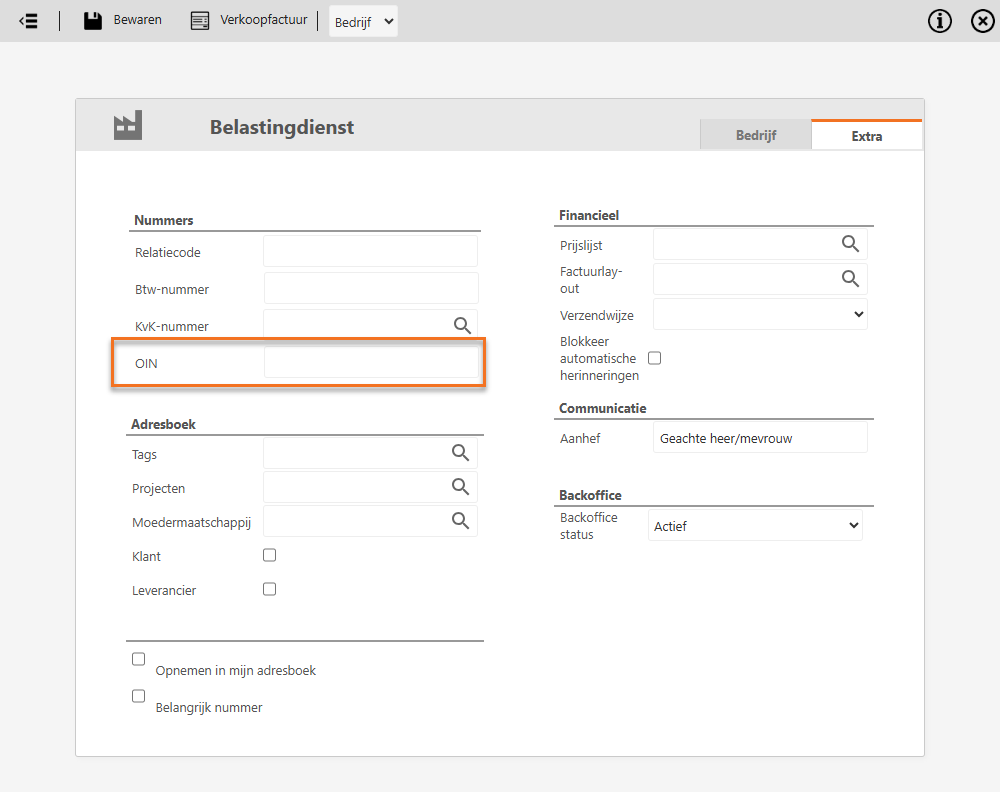Open the Bedrijf dropdown in the toolbar
Viewport: 1000px width, 792px height.
[x=363, y=22]
